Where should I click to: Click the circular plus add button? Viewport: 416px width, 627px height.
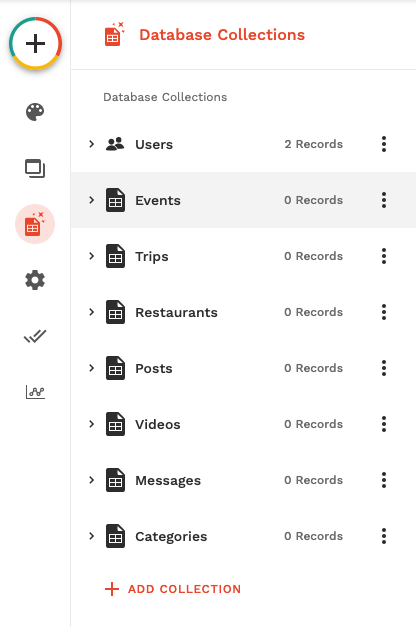tap(35, 43)
